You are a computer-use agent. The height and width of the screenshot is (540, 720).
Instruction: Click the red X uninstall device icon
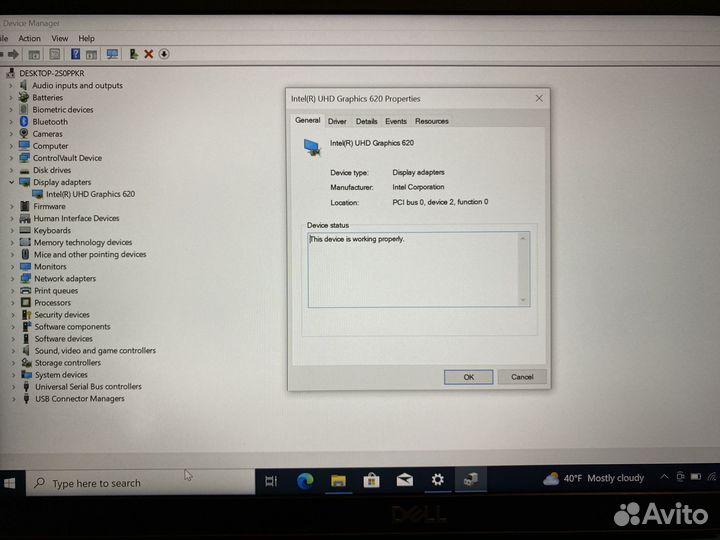[148, 54]
